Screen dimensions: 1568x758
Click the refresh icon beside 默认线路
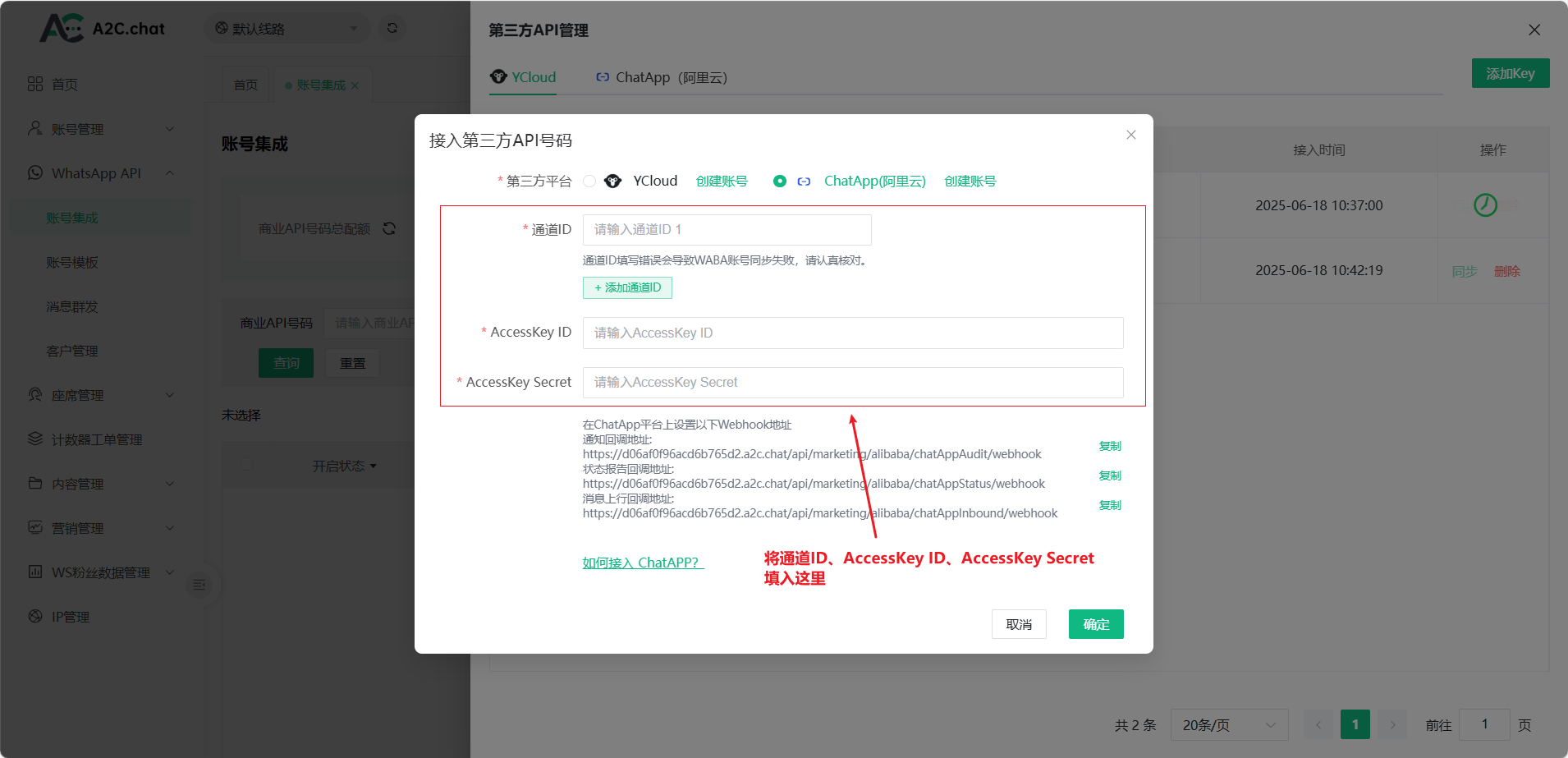click(392, 28)
